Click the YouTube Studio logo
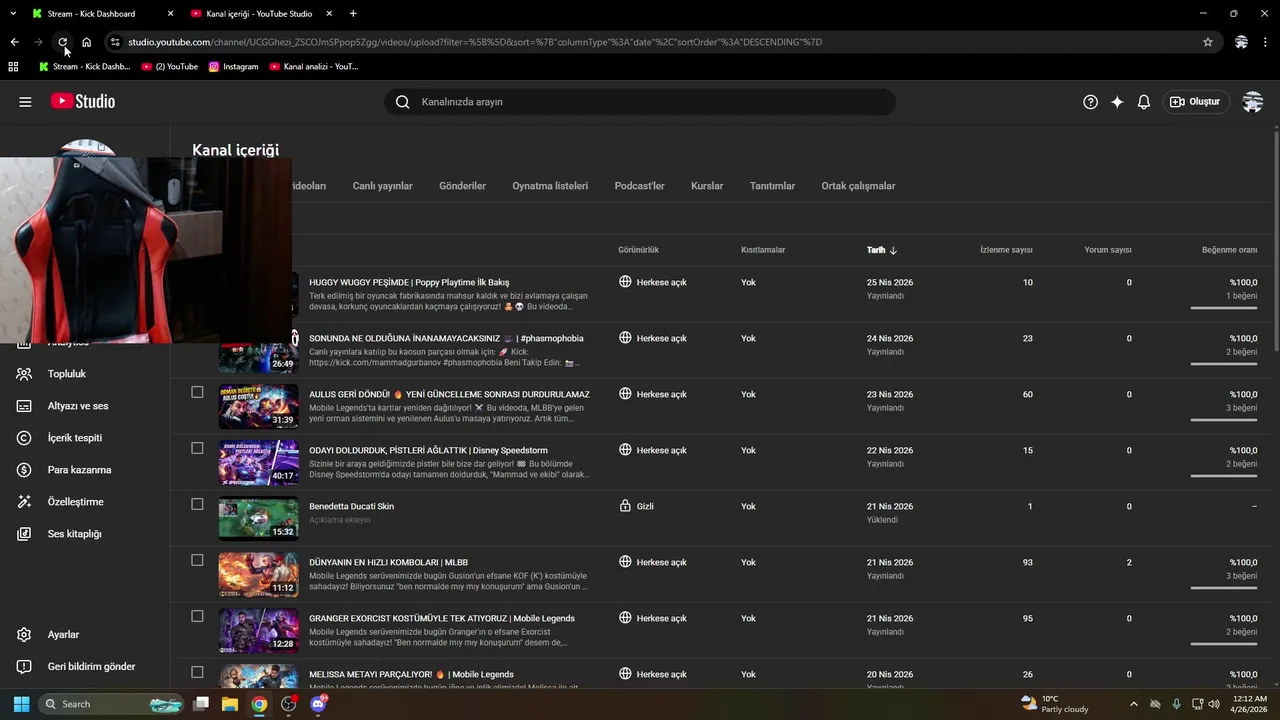1280x720 pixels. click(x=83, y=102)
